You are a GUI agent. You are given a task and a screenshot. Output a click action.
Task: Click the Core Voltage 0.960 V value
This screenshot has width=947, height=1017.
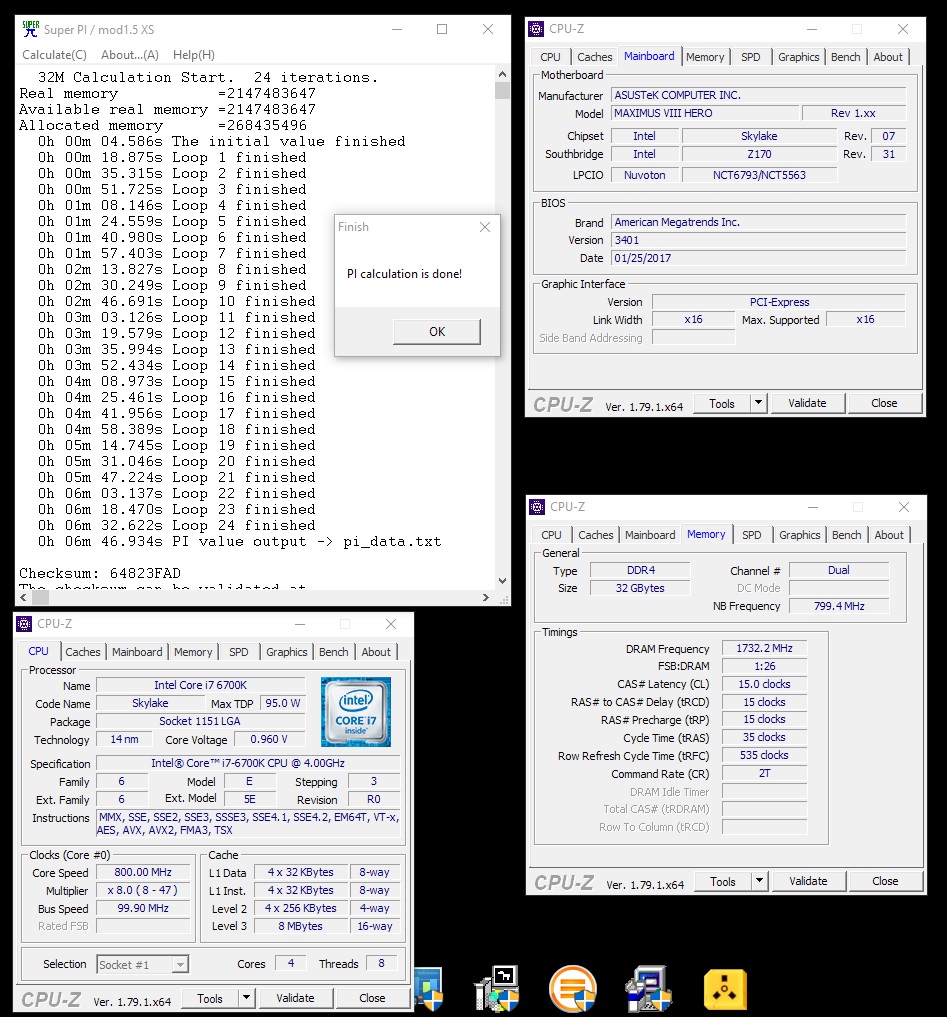coord(269,739)
